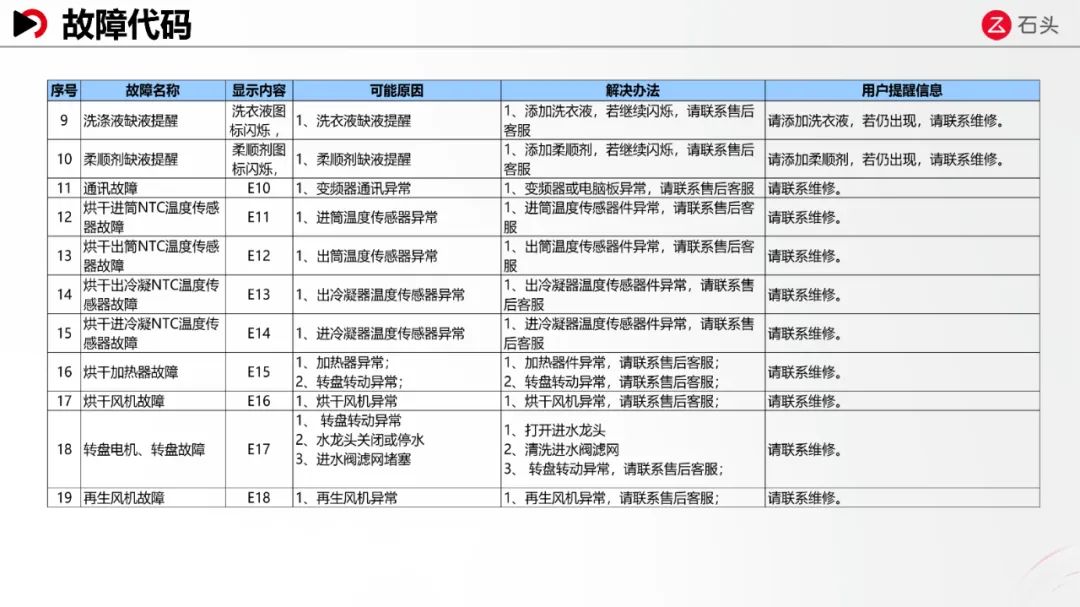This screenshot has width=1080, height=607.
Task: Click error code E17
Action: 259,449
